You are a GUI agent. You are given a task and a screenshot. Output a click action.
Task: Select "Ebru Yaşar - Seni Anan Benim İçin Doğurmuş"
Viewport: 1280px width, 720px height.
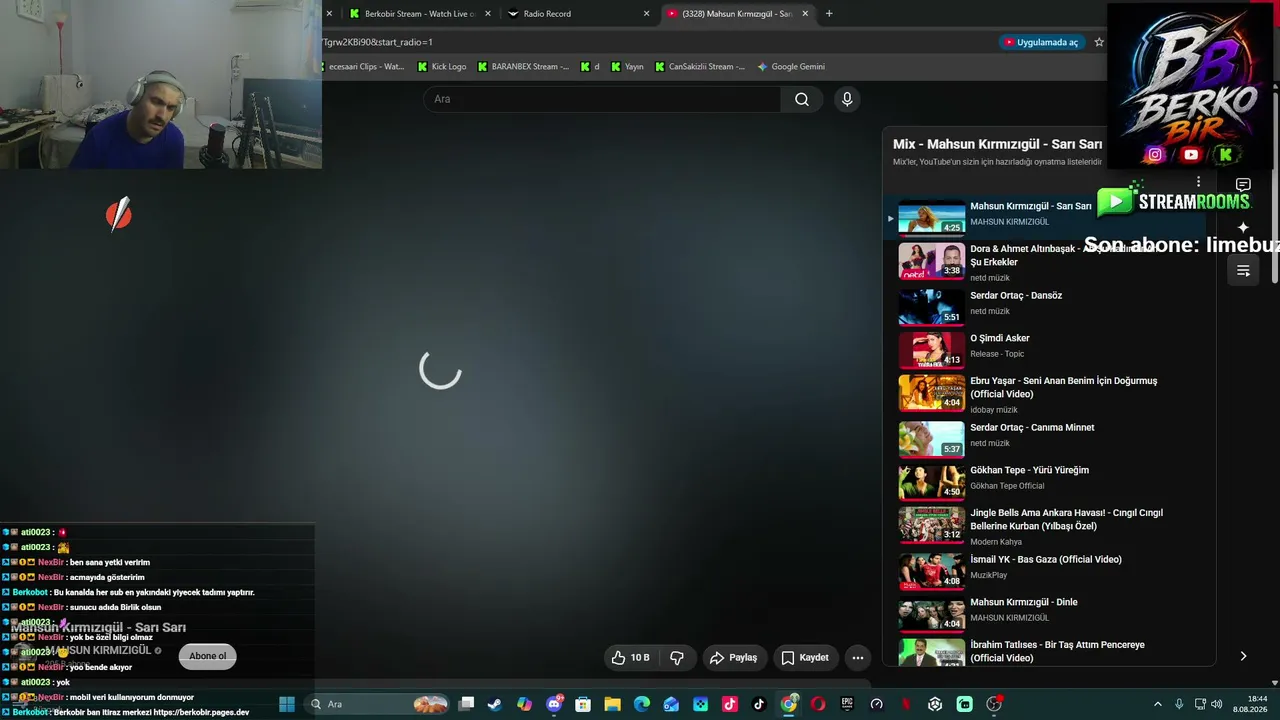coord(1063,387)
